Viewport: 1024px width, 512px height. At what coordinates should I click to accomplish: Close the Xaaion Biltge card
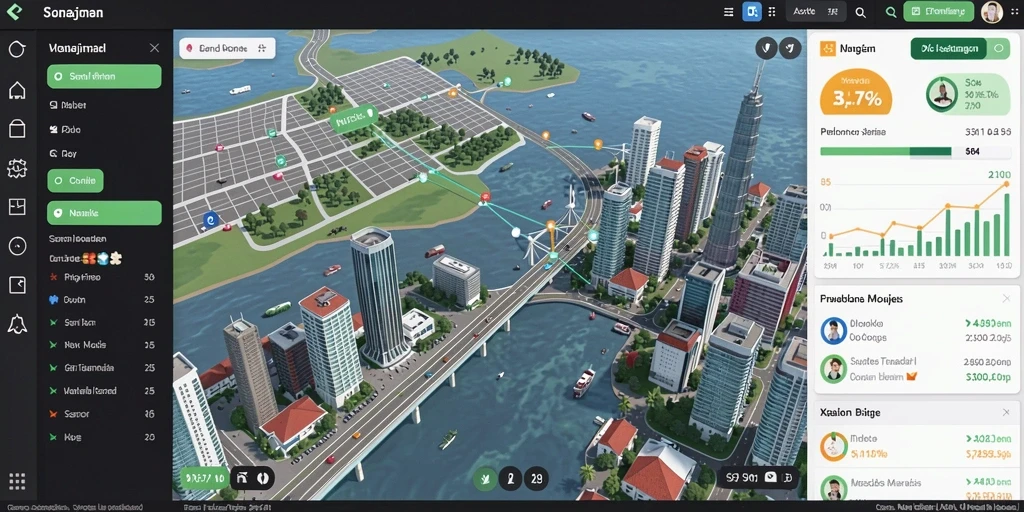[x=1006, y=413]
